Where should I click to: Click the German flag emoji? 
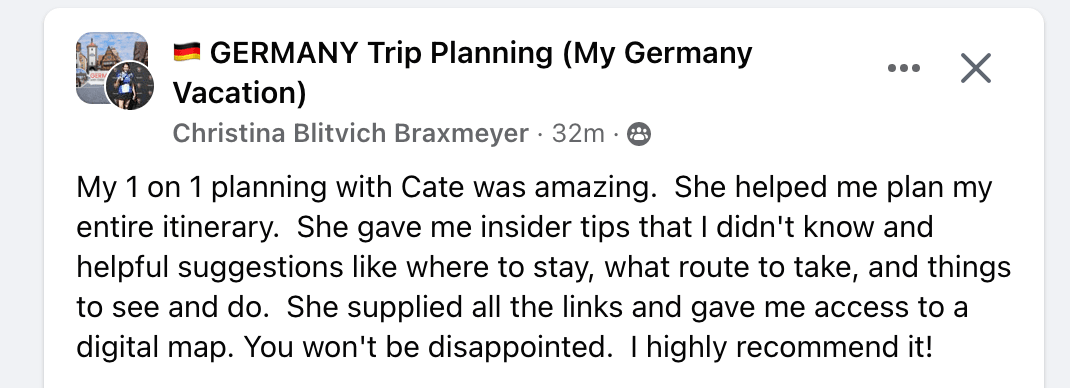tap(187, 52)
